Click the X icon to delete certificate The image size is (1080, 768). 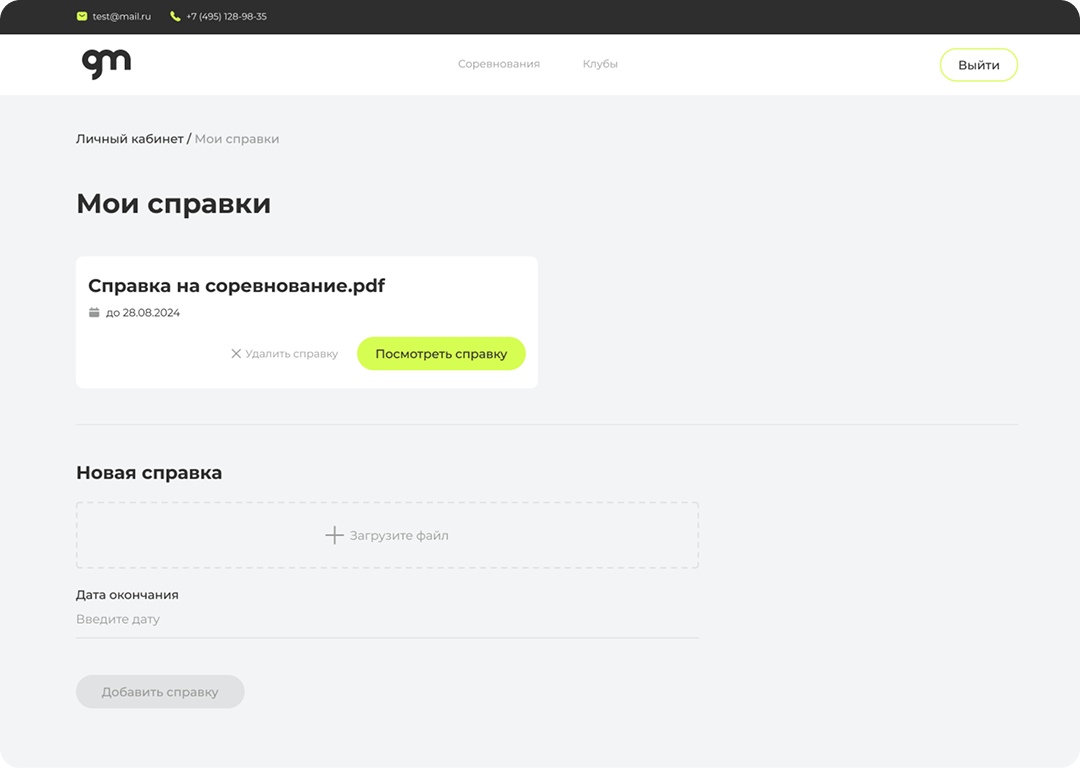(x=236, y=354)
